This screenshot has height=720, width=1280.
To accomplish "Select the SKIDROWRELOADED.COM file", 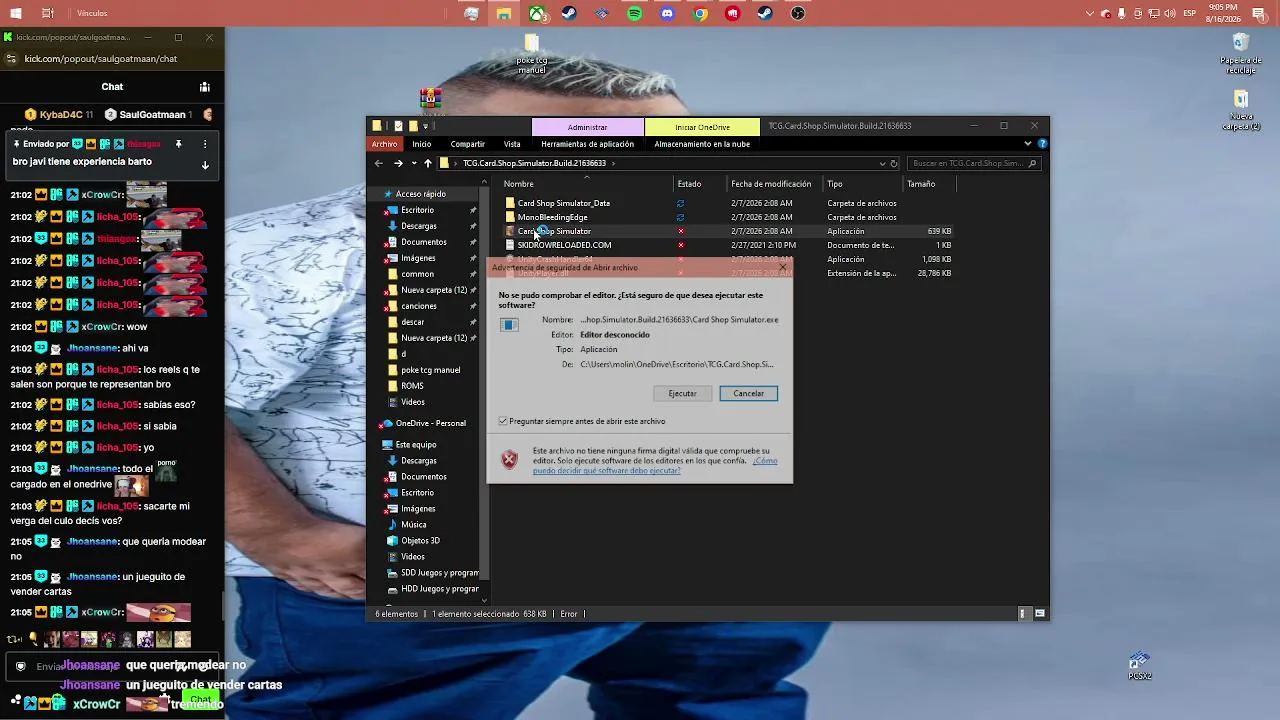I will (x=564, y=245).
